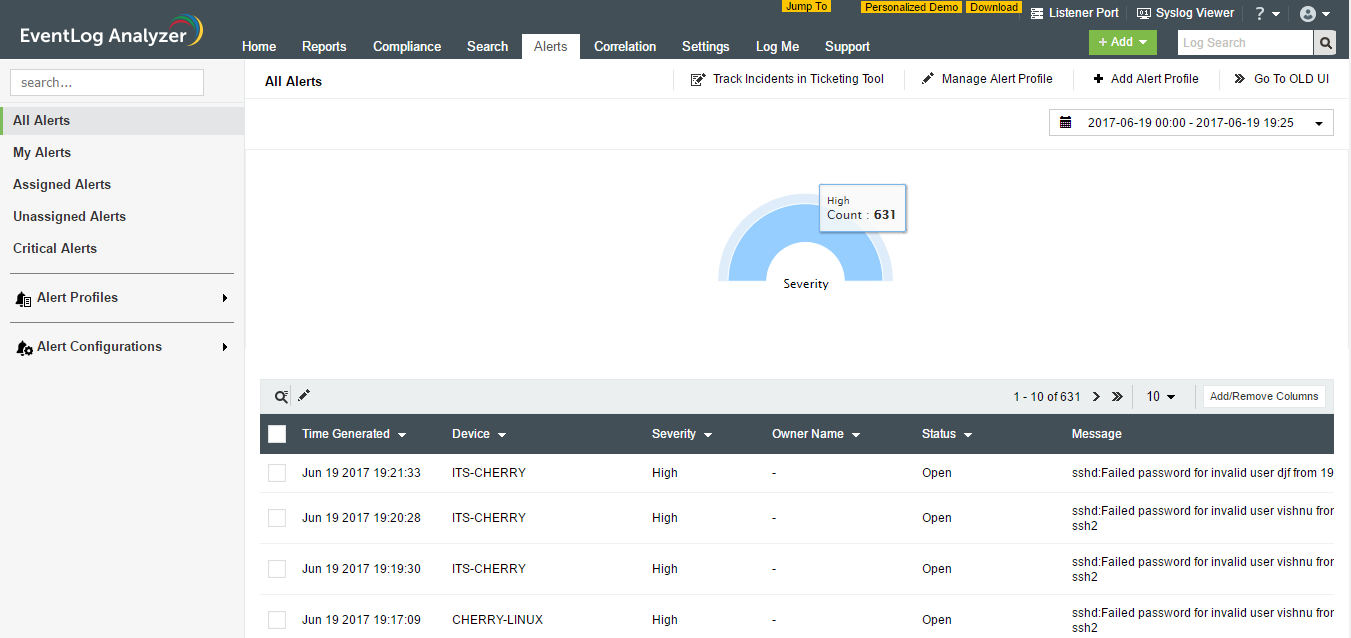1351x638 pixels.
Task: Click into the Log Search field
Action: click(1245, 43)
